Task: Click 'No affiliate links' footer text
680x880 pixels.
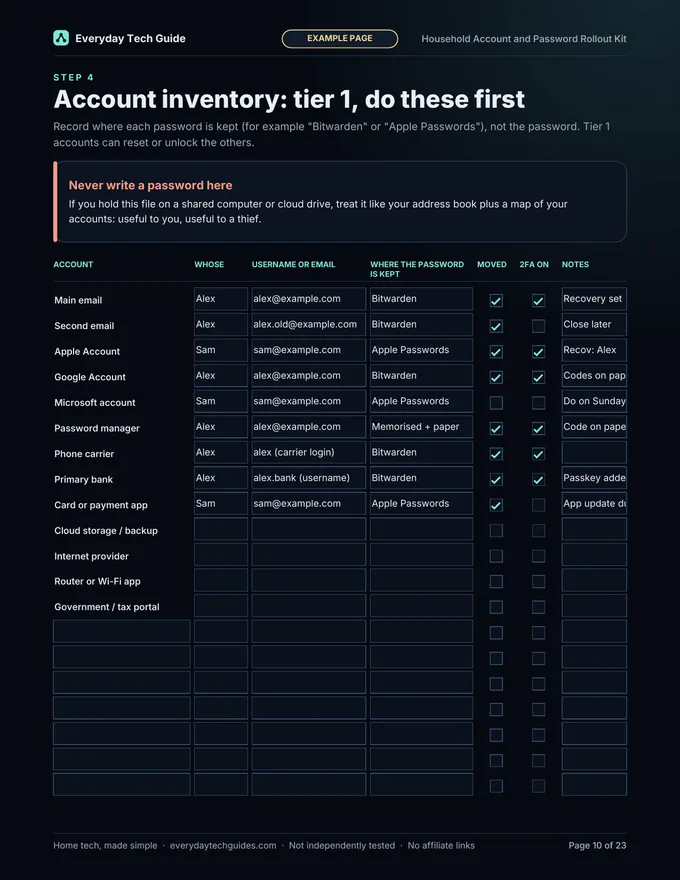Action: tap(441, 845)
